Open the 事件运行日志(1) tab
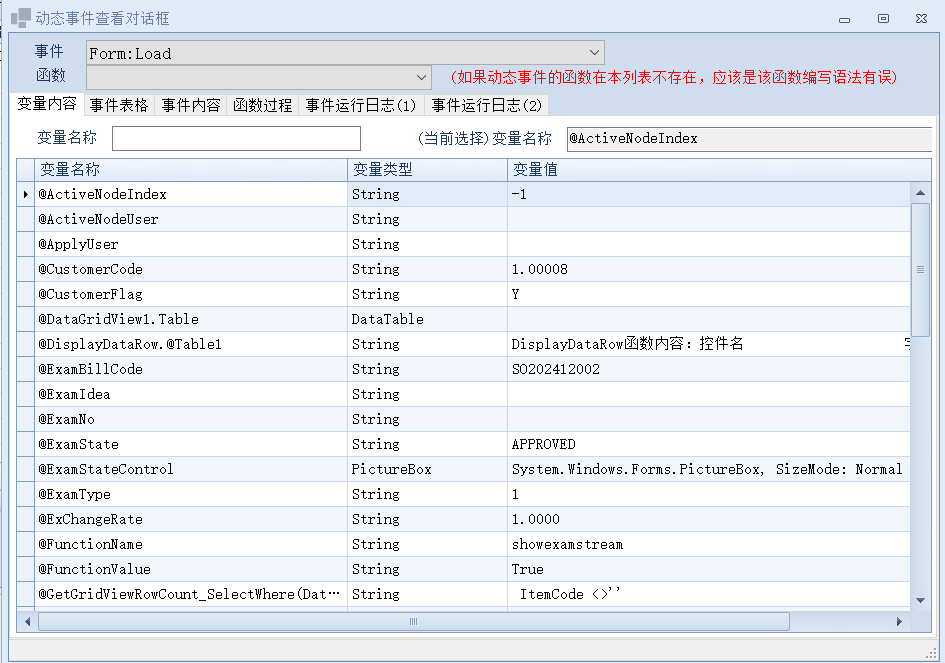The width and height of the screenshot is (945, 663). 361,105
